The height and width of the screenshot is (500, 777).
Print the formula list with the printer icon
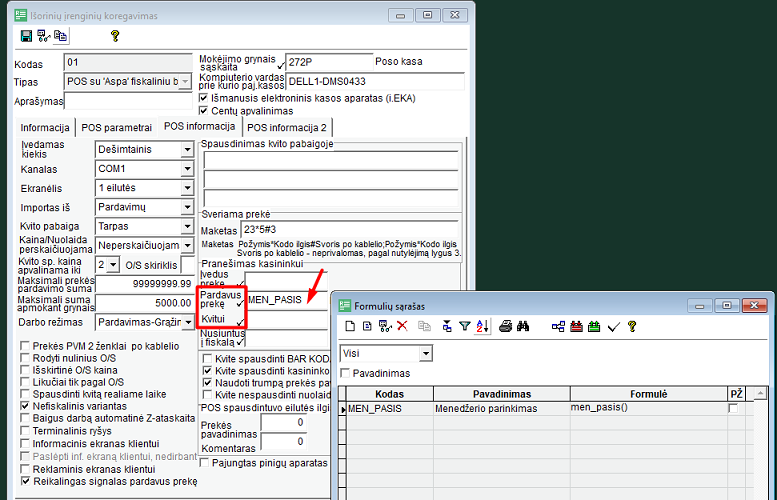tap(505, 326)
